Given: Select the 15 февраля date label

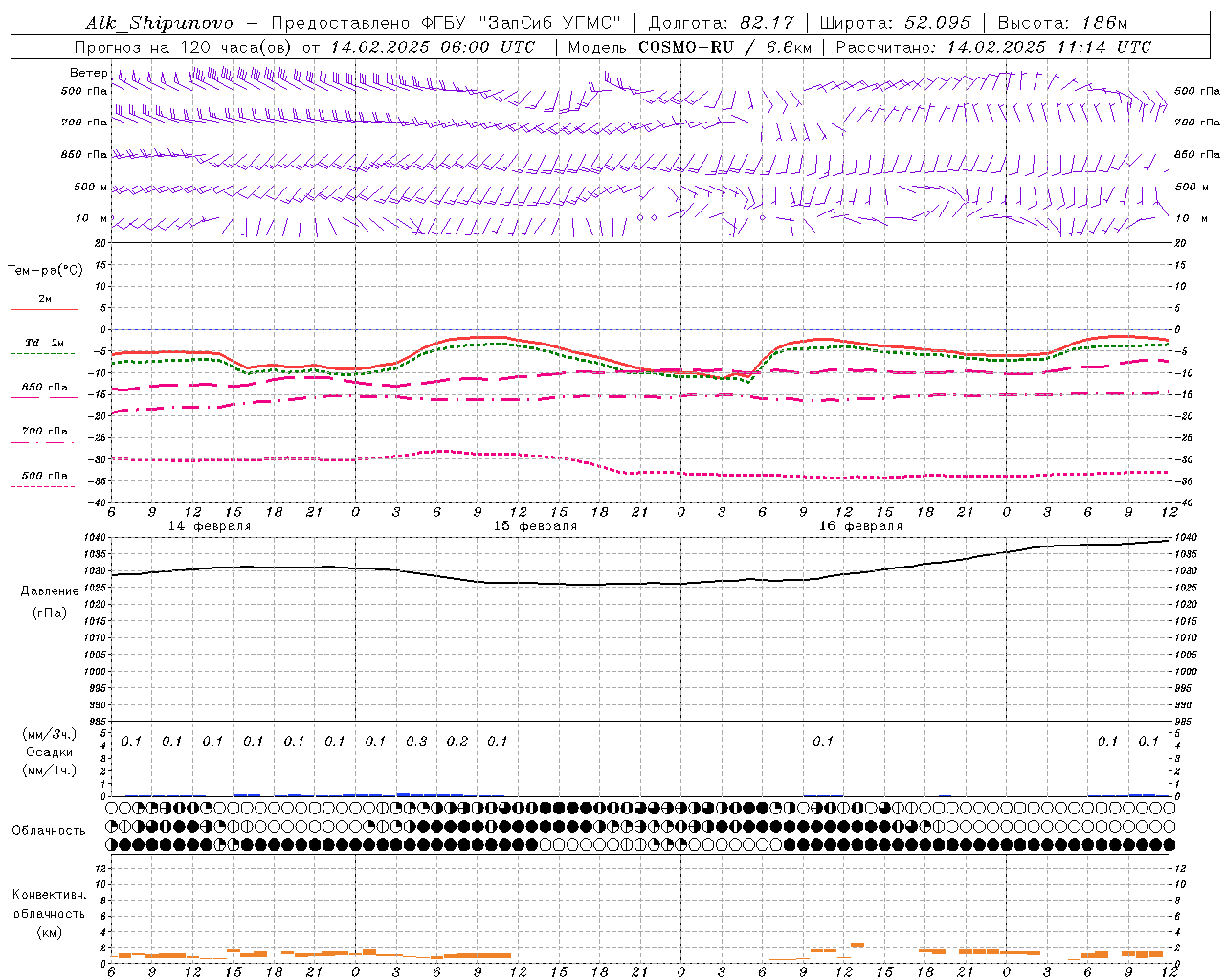Looking at the screenshot, I should 535,526.
